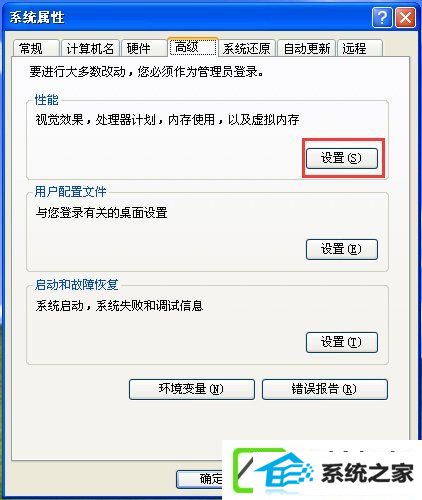Click the 错误报告(R) button
This screenshot has width=422, height=500.
tap(325, 389)
